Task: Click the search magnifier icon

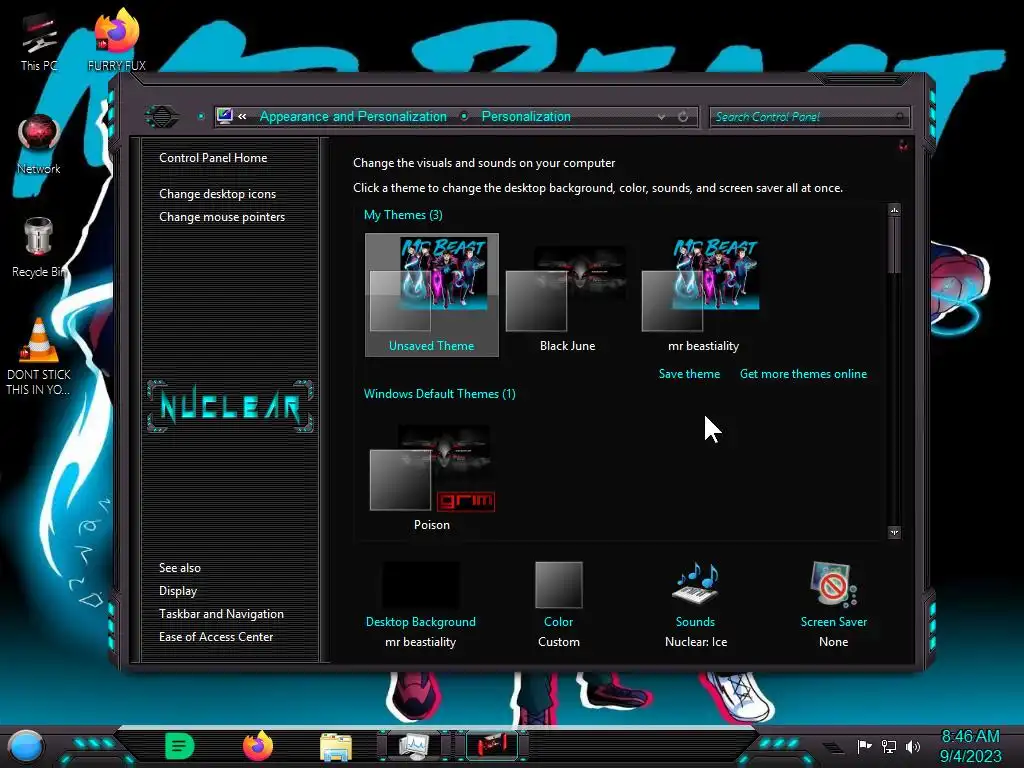Action: point(900,116)
